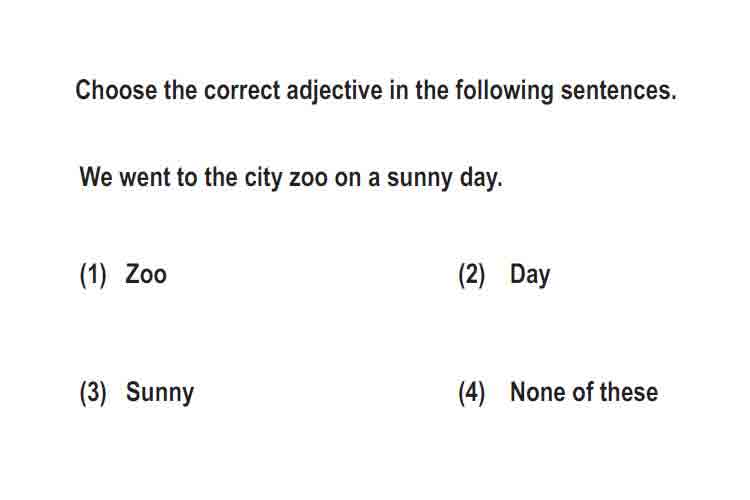Viewport: 750px width, 500px height.
Task: Click the word 'Choose' in the instruction
Action: point(116,90)
